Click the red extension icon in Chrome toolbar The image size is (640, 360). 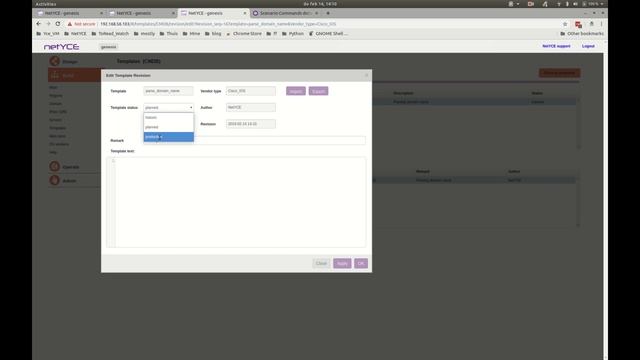tap(578, 24)
